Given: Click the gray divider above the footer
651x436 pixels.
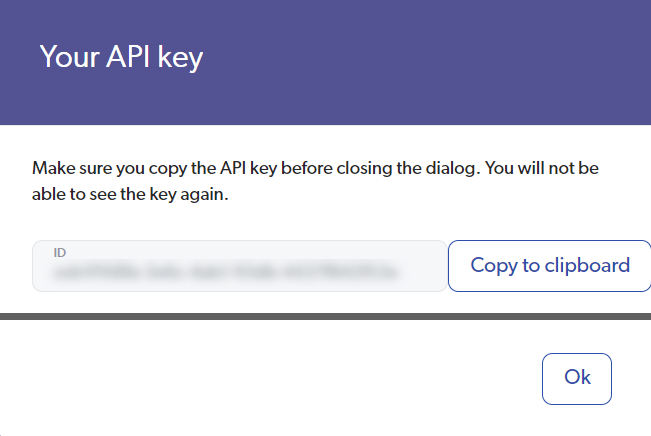Looking at the screenshot, I should point(325,316).
